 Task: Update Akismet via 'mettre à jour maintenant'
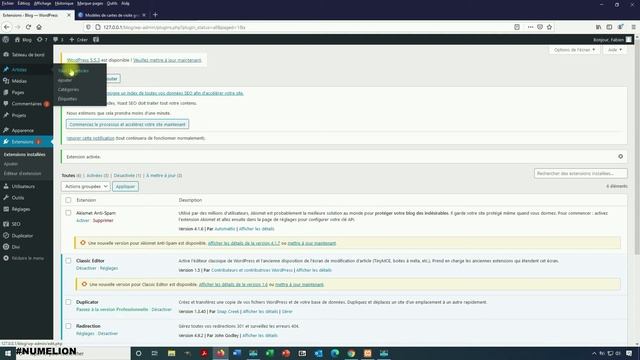point(312,243)
